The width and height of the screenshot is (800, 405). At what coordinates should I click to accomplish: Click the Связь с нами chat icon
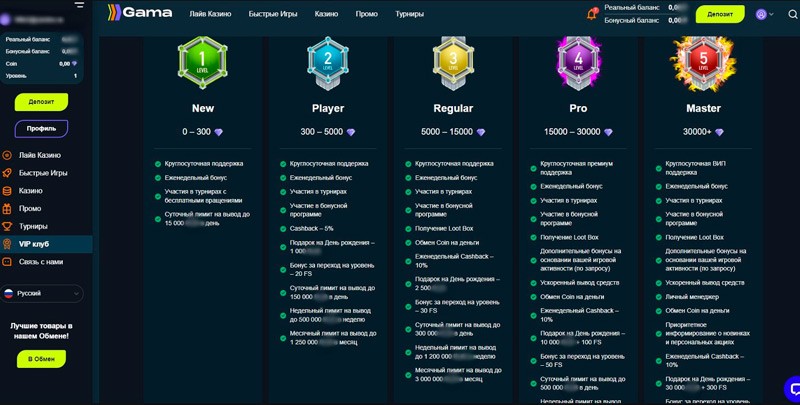[x=8, y=262]
